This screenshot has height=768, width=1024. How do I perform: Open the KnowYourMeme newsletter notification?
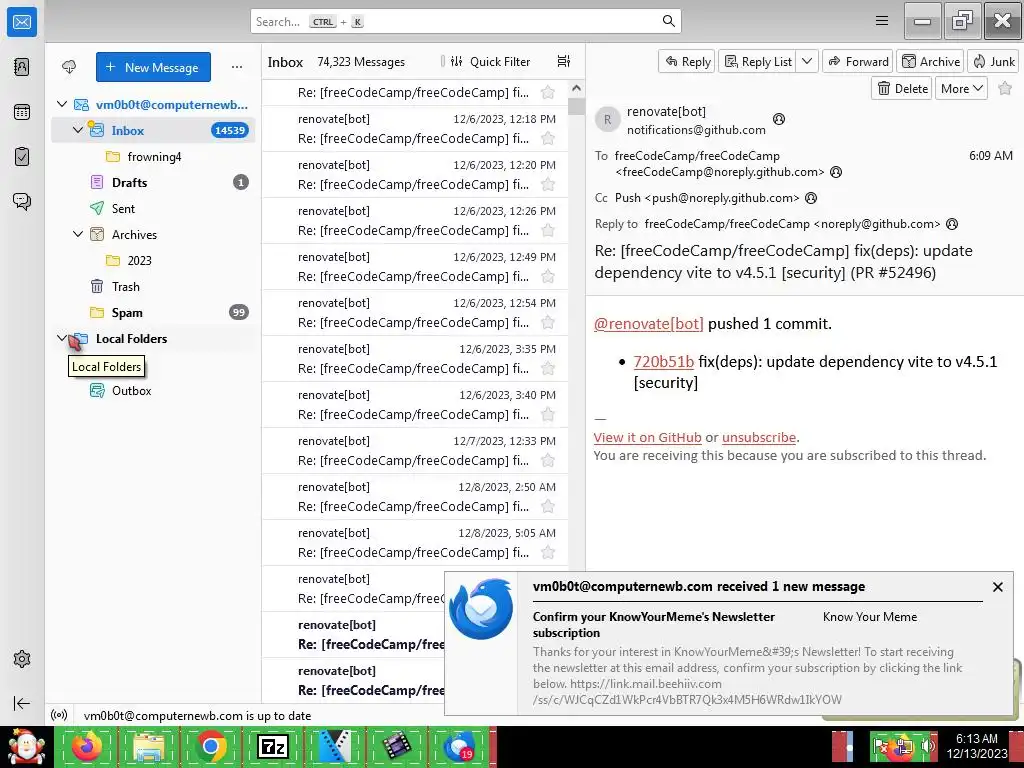(x=729, y=643)
